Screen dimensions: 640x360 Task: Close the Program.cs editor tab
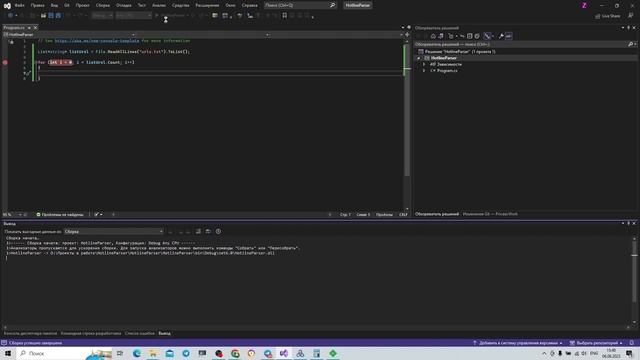click(35, 28)
